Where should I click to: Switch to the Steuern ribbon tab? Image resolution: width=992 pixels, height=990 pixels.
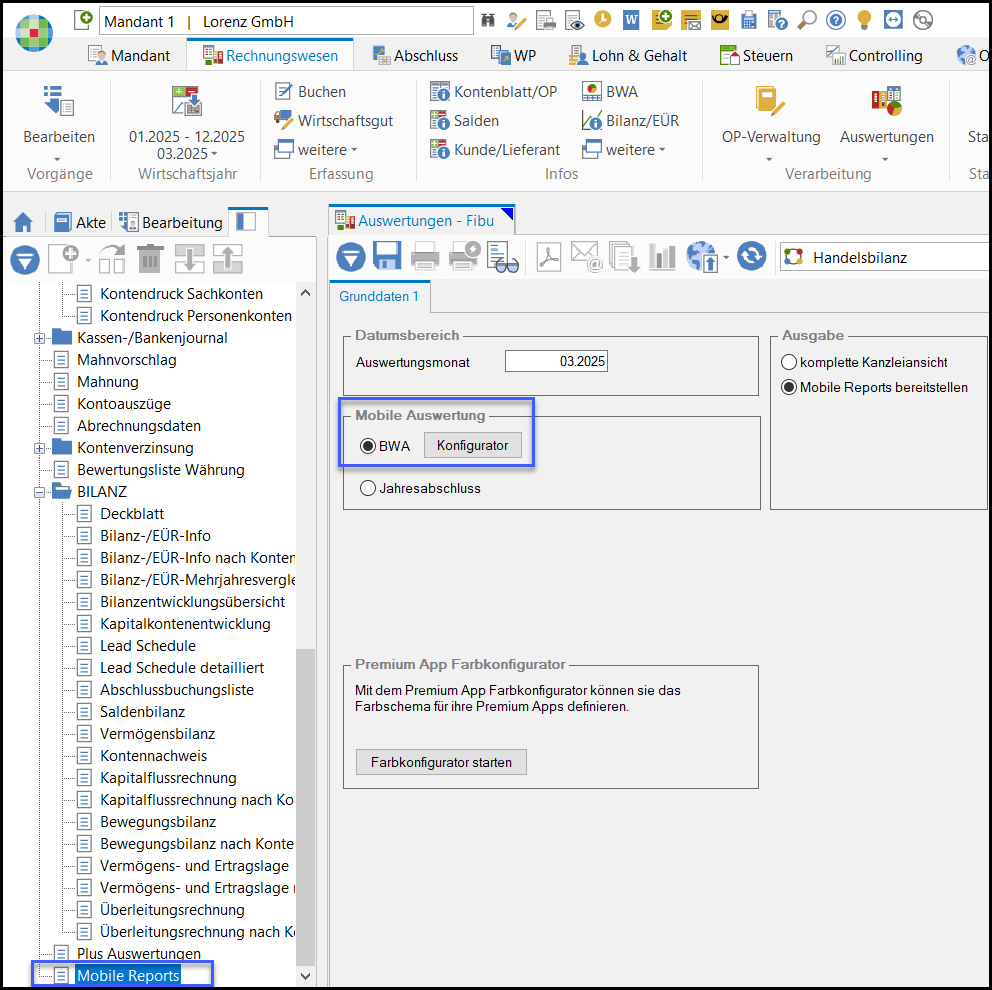757,56
